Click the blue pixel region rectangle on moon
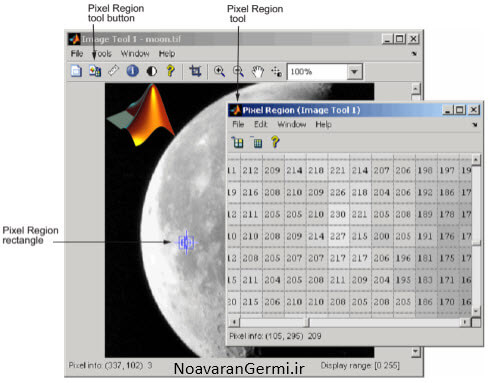The image size is (489, 383). pos(186,243)
